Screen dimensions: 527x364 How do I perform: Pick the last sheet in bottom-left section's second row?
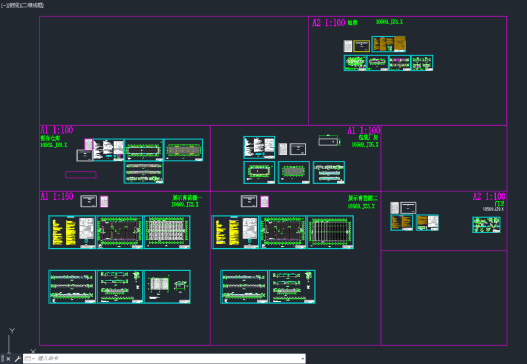click(x=167, y=287)
